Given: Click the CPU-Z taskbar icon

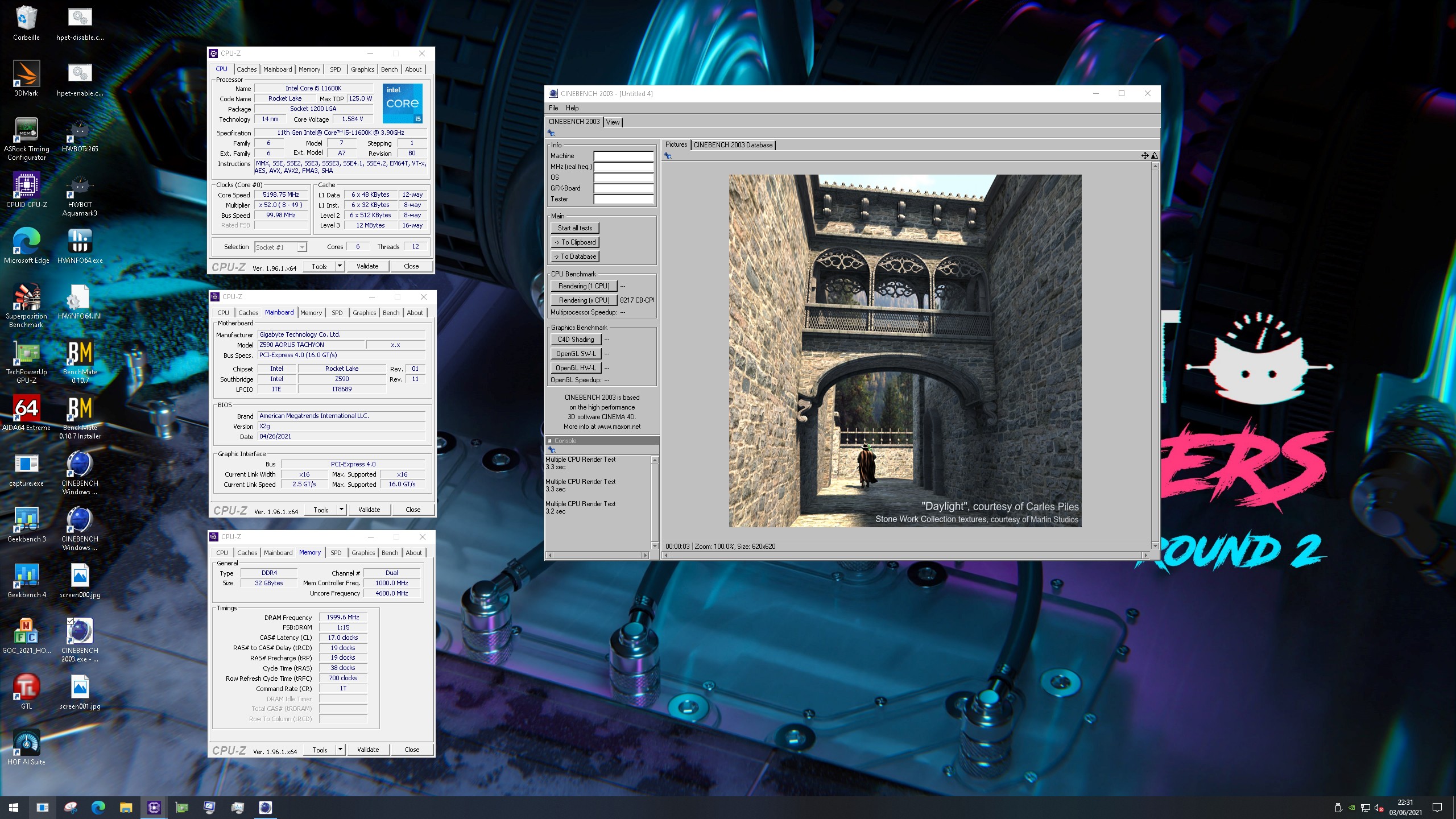Looking at the screenshot, I should coord(154,807).
